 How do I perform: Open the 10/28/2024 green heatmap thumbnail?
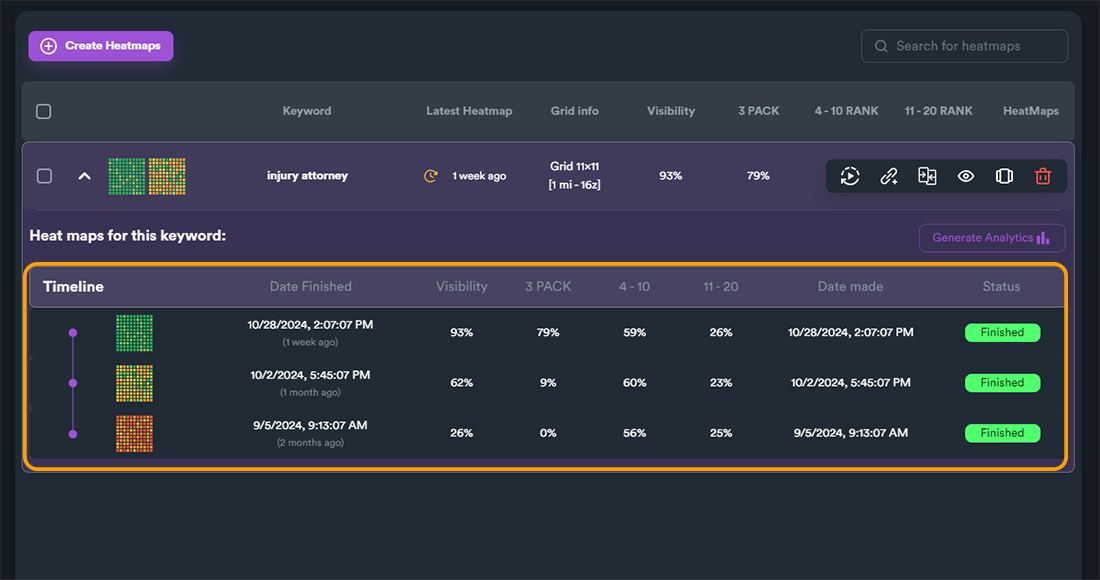(x=134, y=333)
